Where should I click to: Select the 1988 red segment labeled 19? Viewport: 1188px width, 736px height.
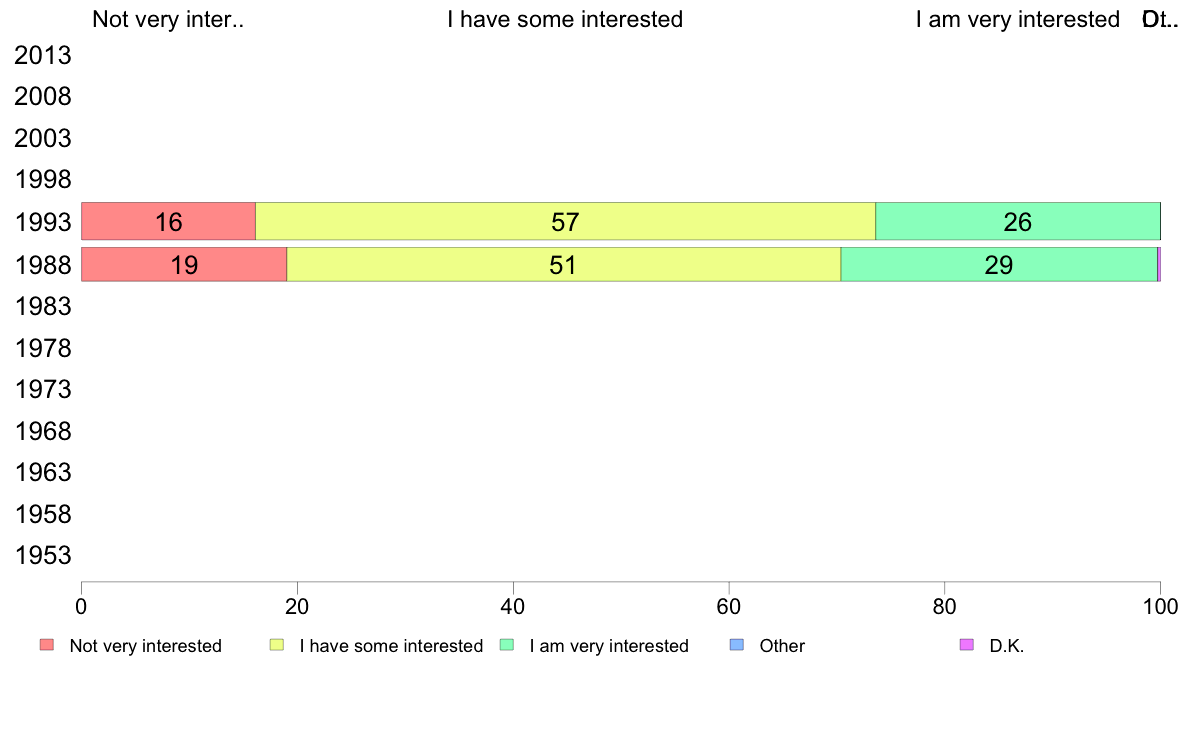pyautogui.click(x=184, y=265)
